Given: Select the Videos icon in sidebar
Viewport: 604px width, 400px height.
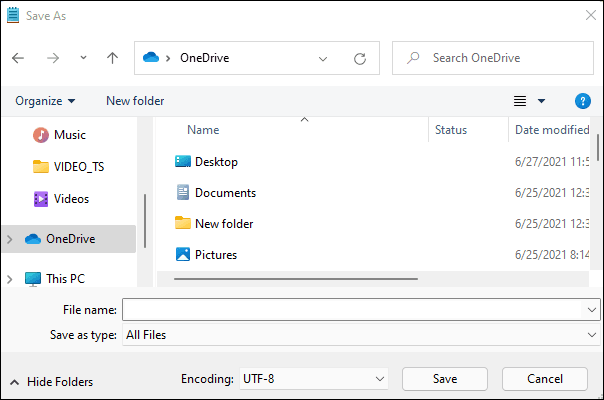Looking at the screenshot, I should pyautogui.click(x=41, y=198).
